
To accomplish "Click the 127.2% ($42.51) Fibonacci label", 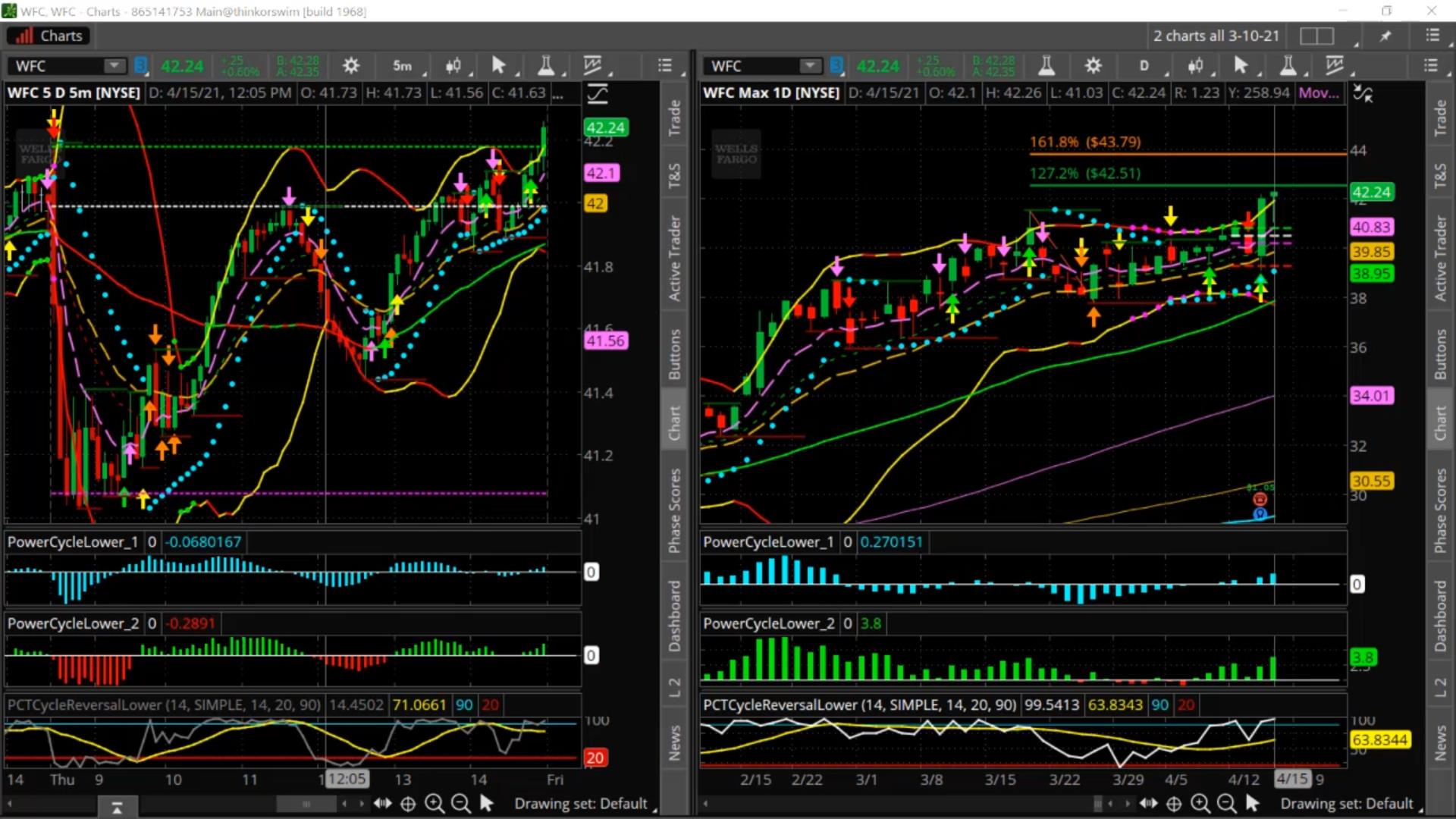I will tap(1085, 173).
